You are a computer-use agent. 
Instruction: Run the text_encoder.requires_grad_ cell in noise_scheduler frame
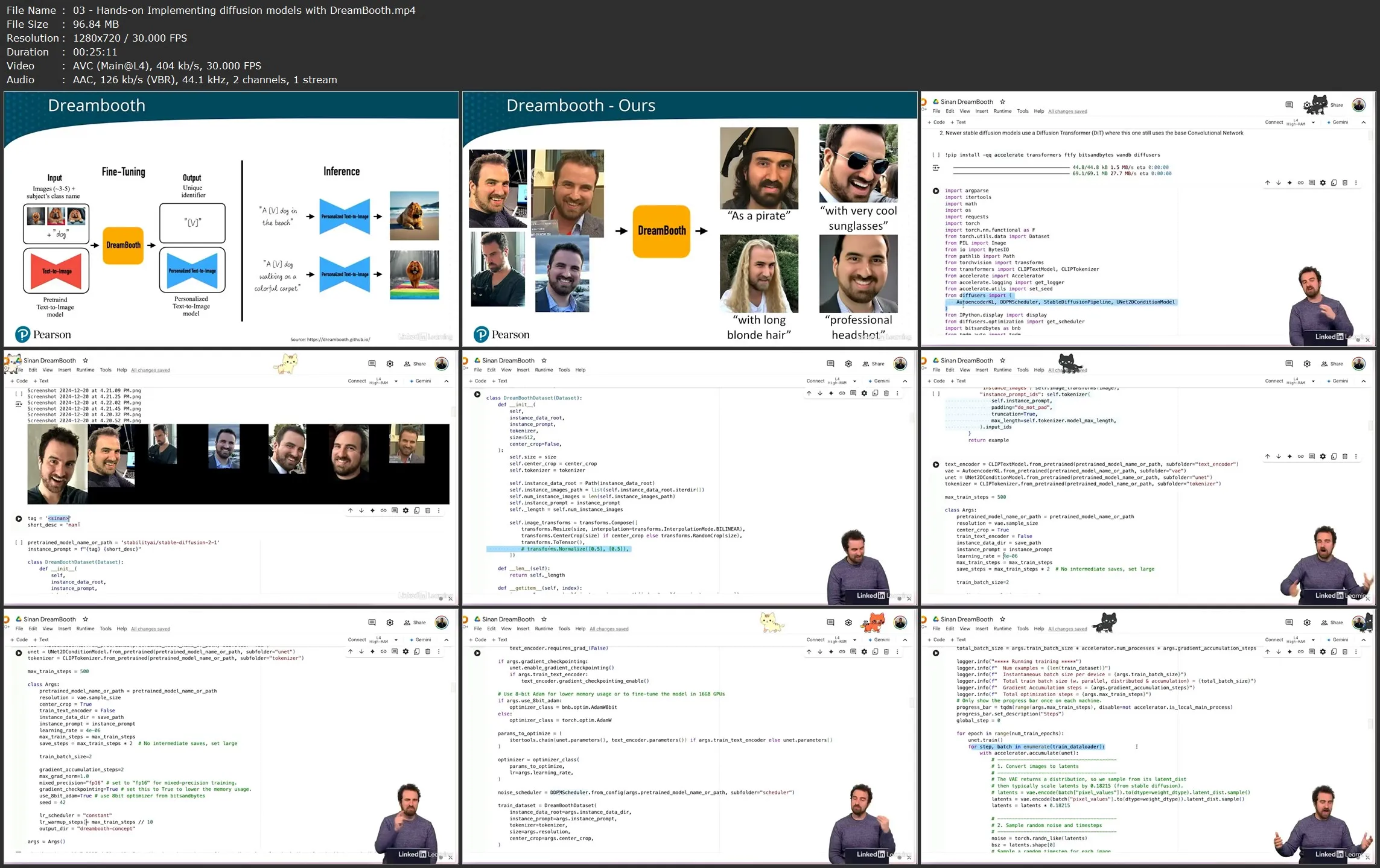(477, 653)
